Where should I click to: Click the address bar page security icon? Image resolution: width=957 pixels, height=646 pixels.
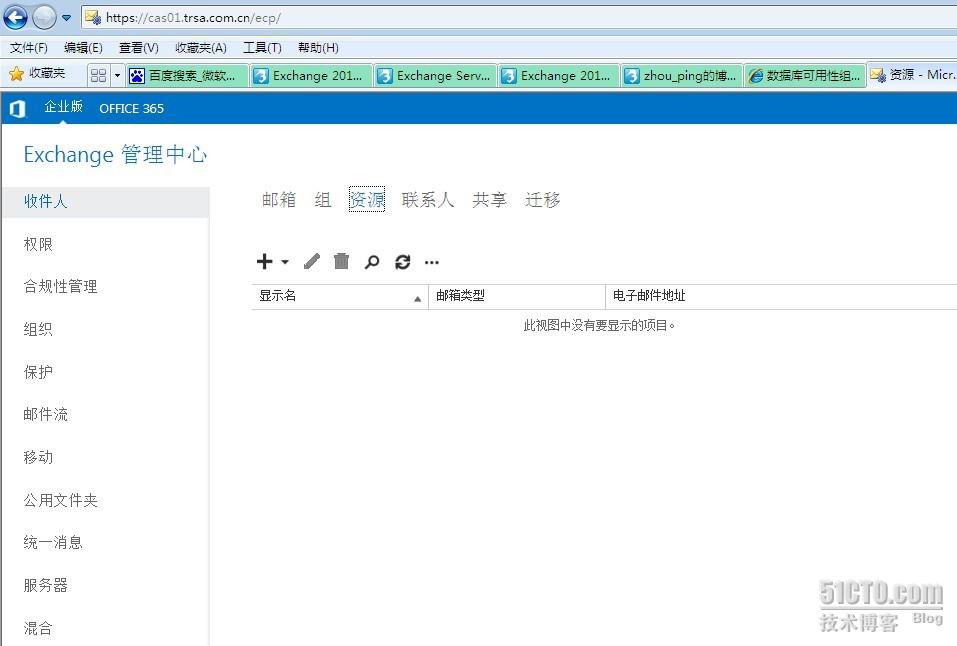(x=93, y=18)
